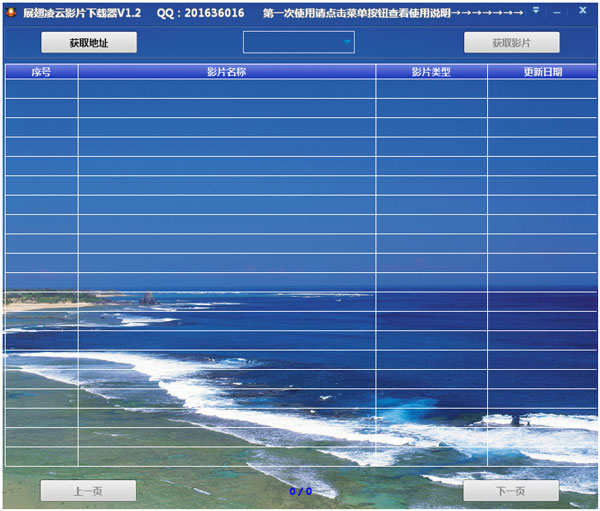Image resolution: width=600 pixels, height=511 pixels.
Task: Click the 0 / 0 page counter
Action: (300, 491)
